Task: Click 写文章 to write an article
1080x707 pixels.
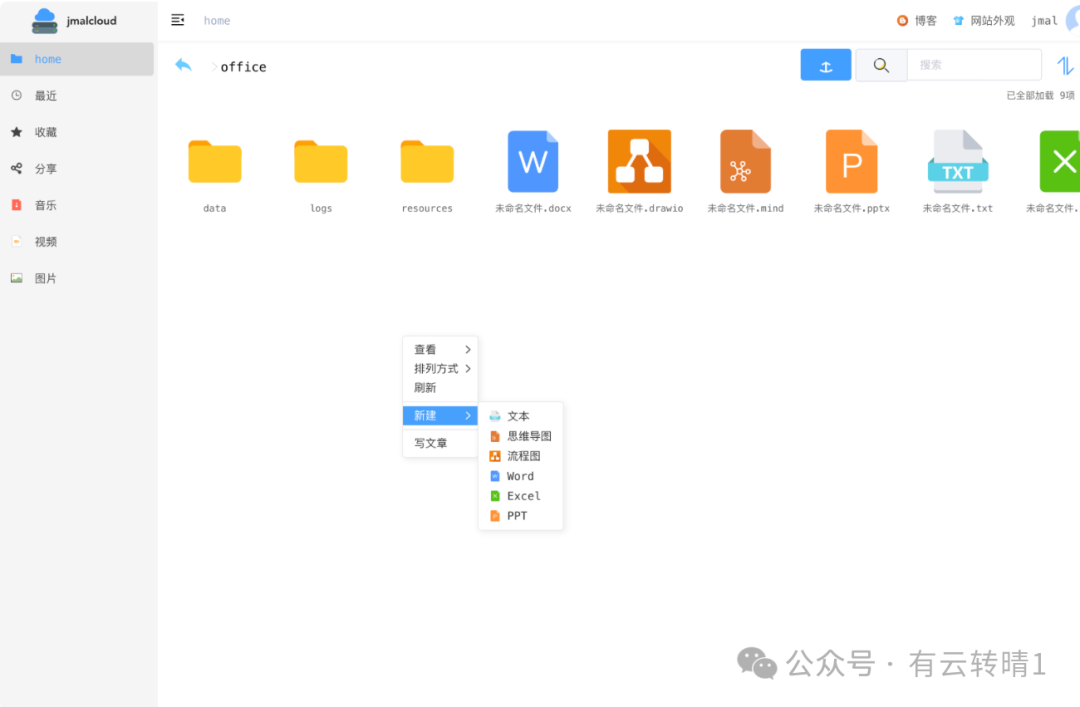Action: (x=431, y=442)
